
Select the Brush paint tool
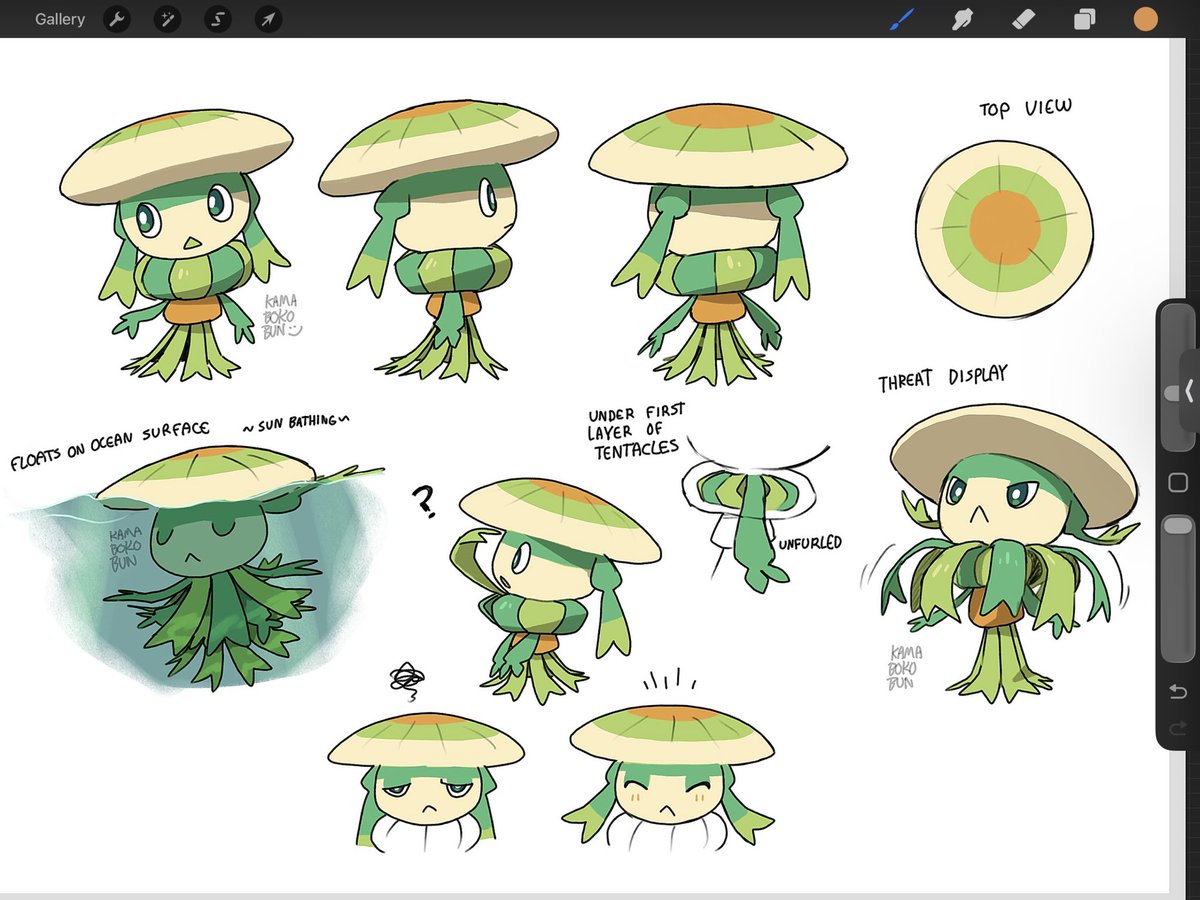(x=903, y=19)
